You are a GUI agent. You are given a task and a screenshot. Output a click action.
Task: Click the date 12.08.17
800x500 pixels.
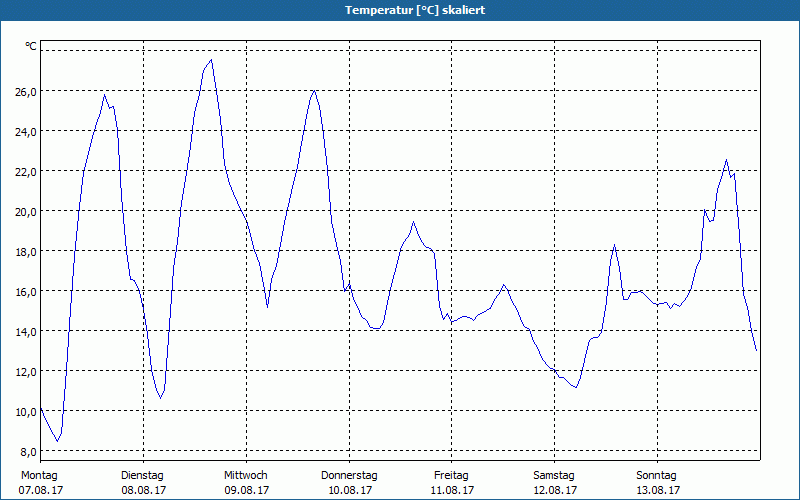[555, 491]
